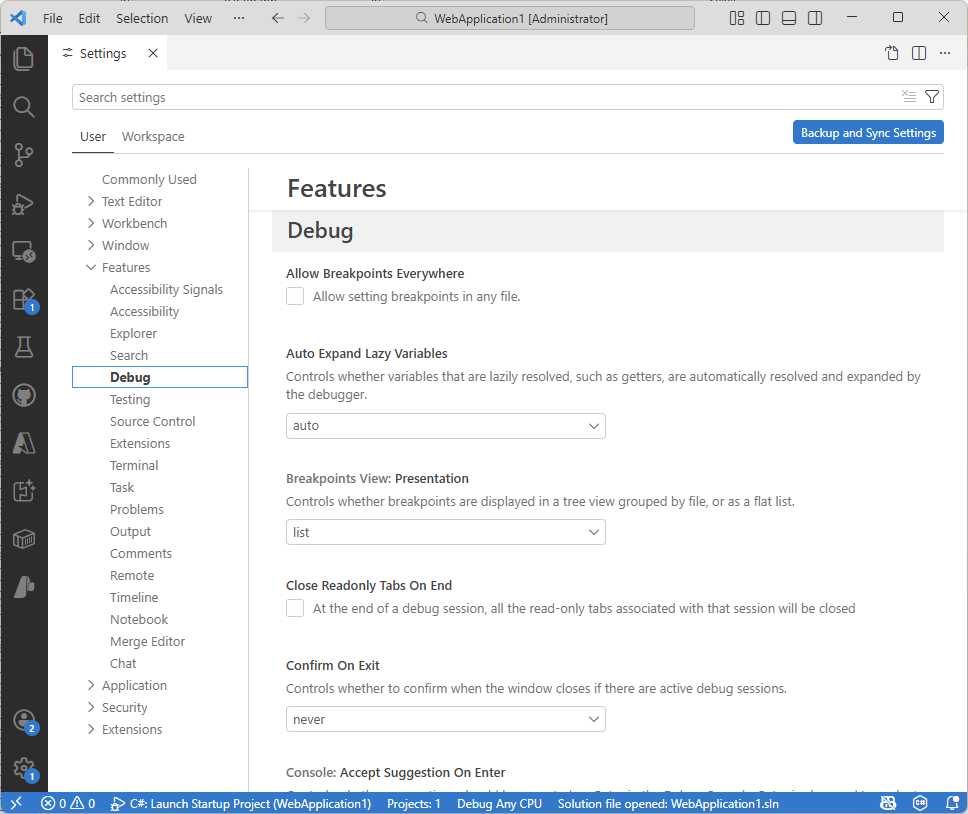Open Source Control view in activity bar
Viewport: 968px width, 814px height.
23,155
